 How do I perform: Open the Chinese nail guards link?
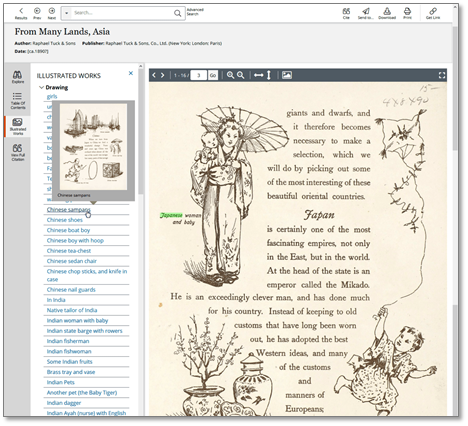pyautogui.click(x=71, y=290)
